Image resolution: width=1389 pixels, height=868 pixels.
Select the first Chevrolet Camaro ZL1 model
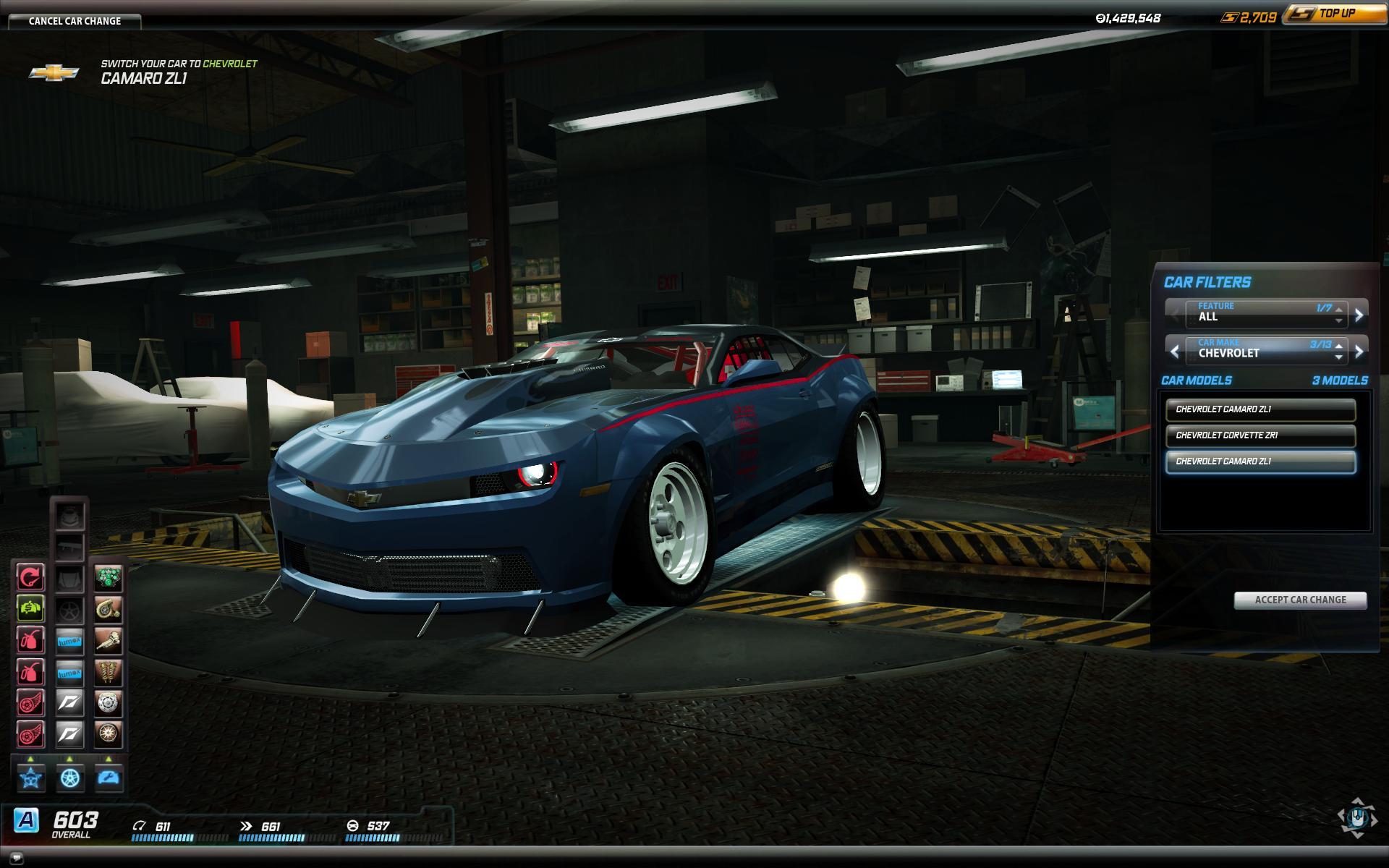tap(1260, 409)
